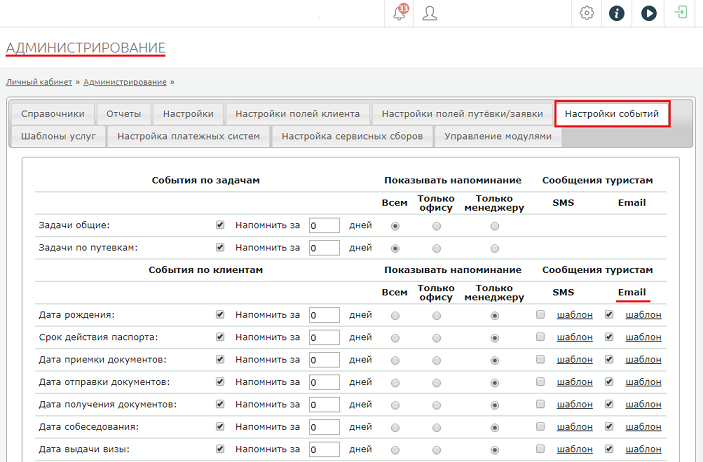Image resolution: width=703 pixels, height=462 pixels.
Task: Open Email шаблон for Дата рождения
Action: tap(643, 315)
